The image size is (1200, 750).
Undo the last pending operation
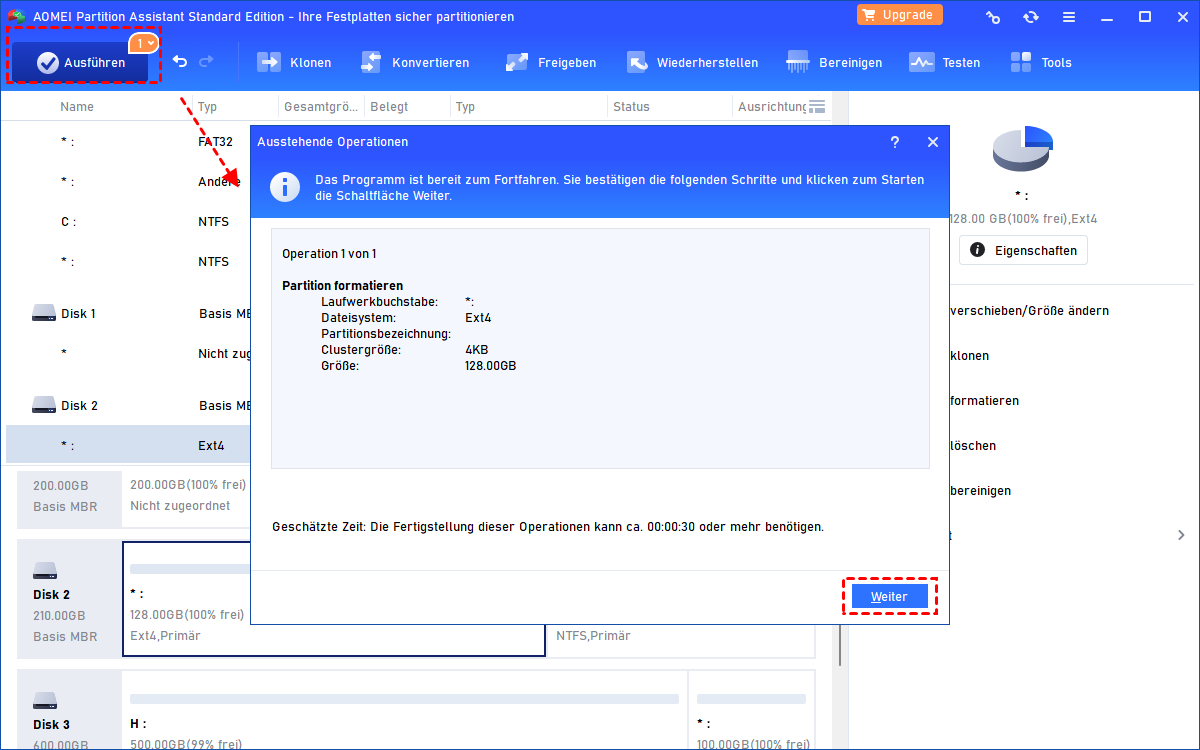(180, 62)
